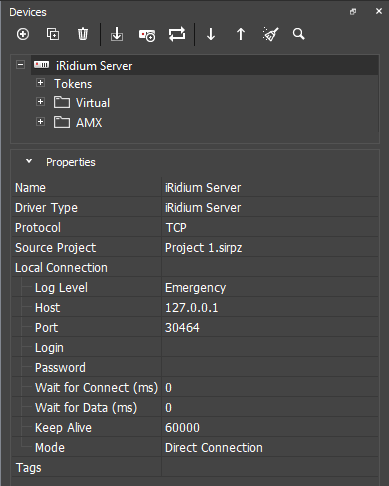389x486 pixels.
Task: Edit the Wait for Connect value
Action: point(270,387)
